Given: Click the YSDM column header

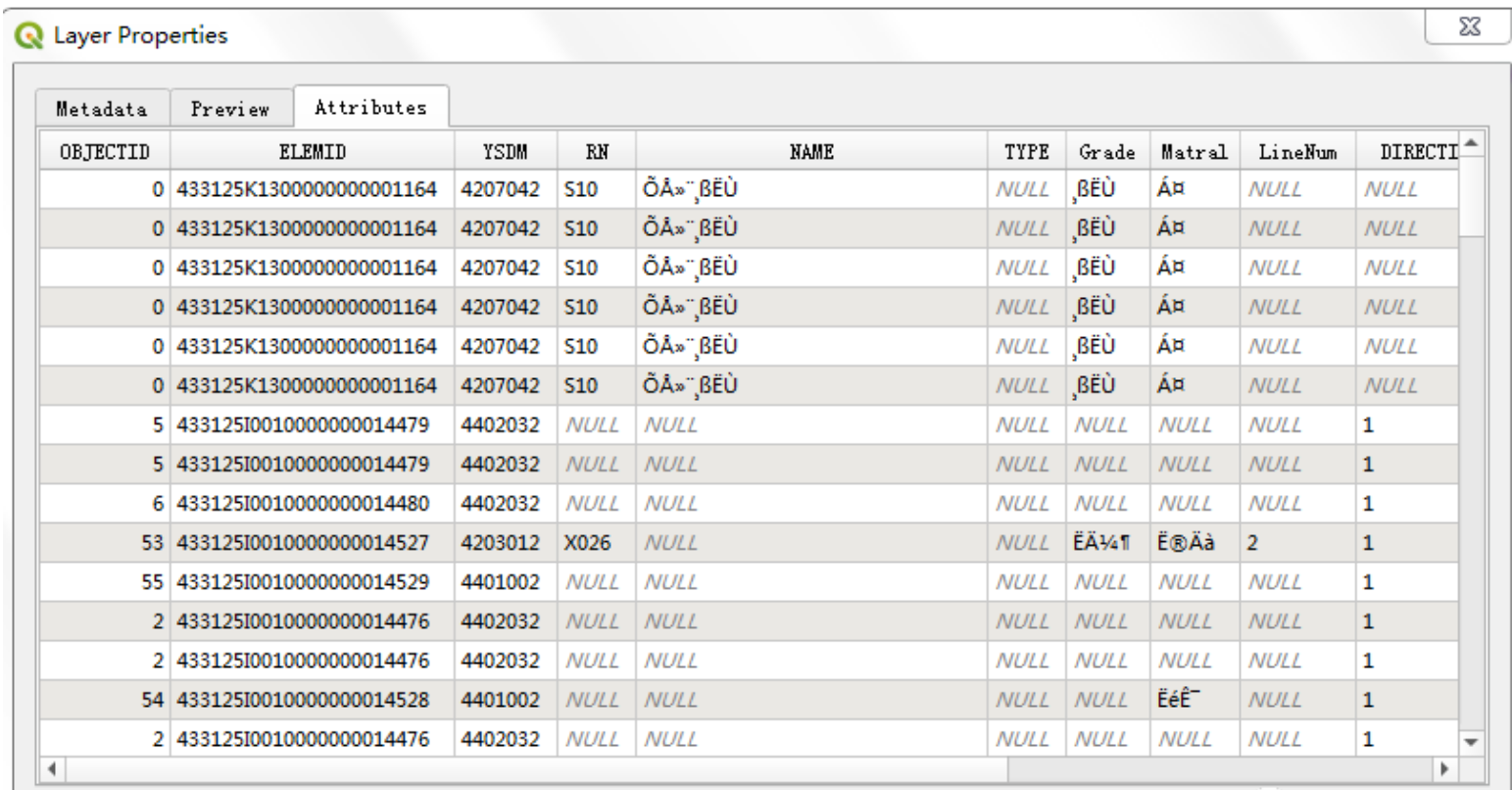Looking at the screenshot, I should pos(506,152).
